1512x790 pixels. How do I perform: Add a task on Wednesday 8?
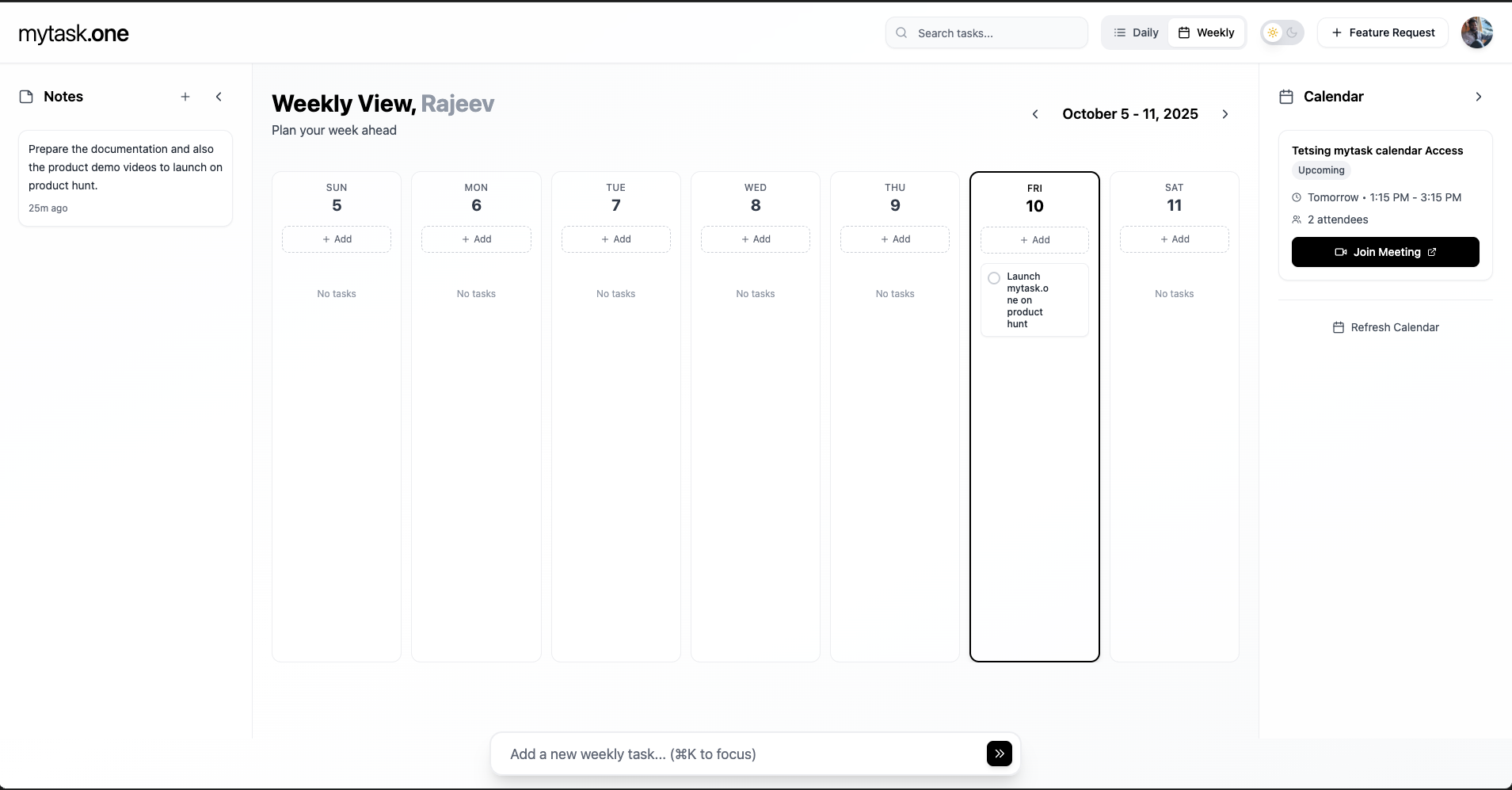[x=756, y=239]
